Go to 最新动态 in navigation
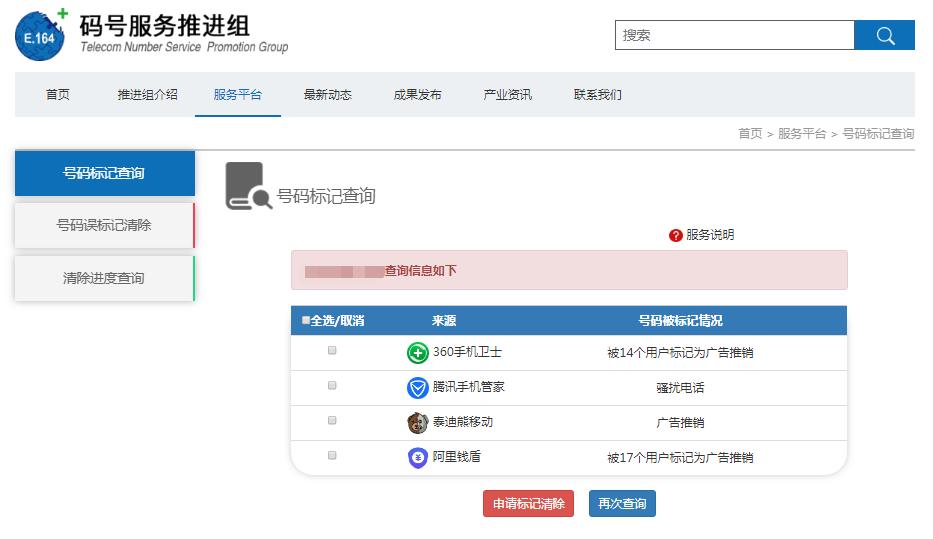This screenshot has width=933, height=539. tap(327, 95)
